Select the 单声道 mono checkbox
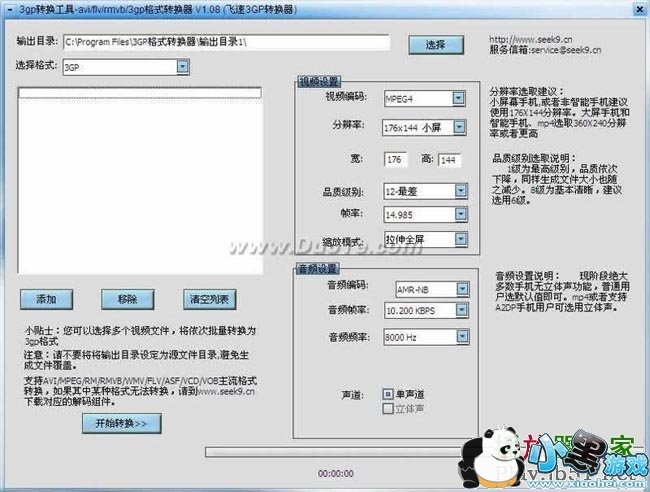Viewport: 650px width, 492px height. [x=388, y=394]
